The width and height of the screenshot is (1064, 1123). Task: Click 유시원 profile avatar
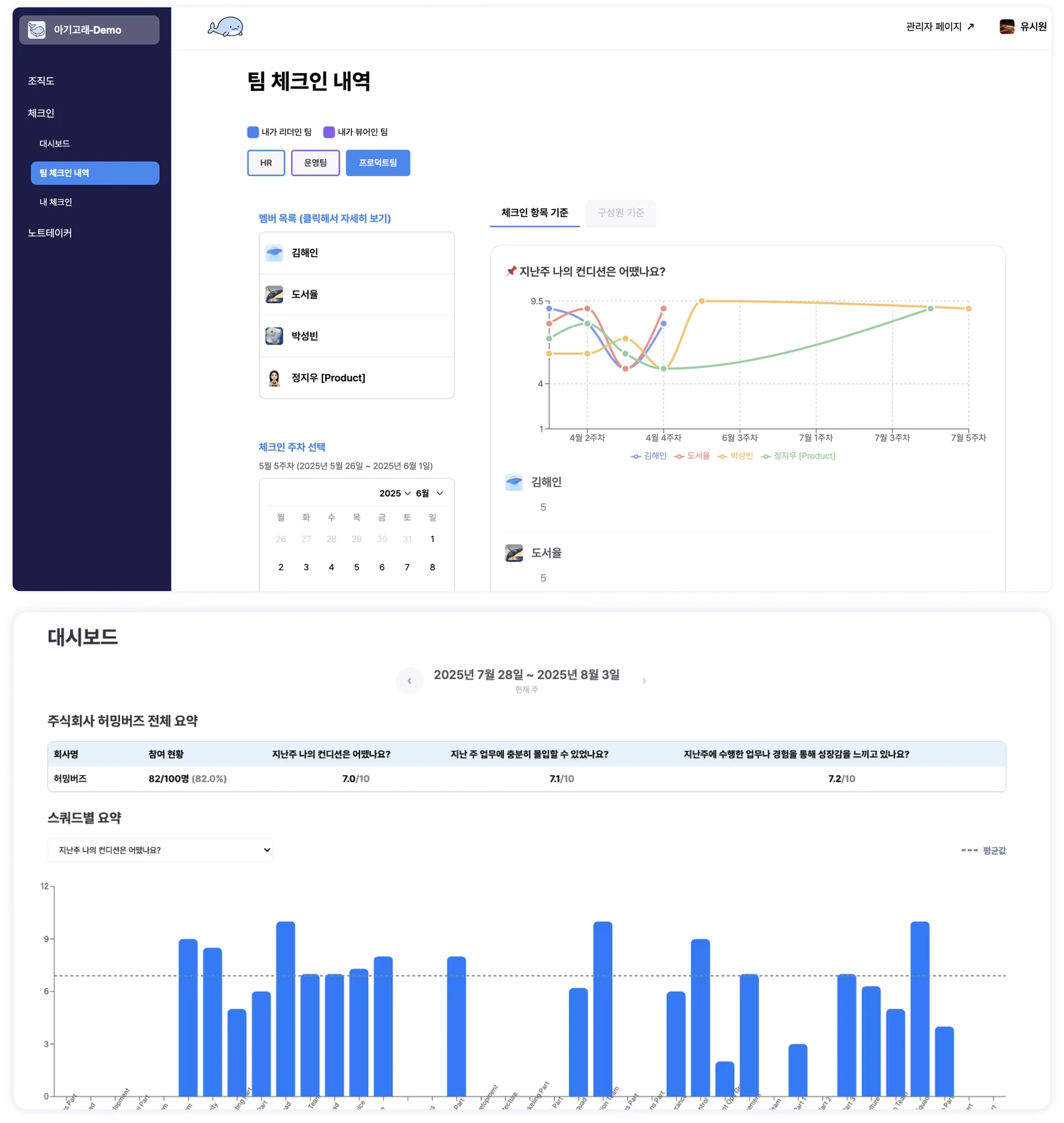coord(1006,27)
